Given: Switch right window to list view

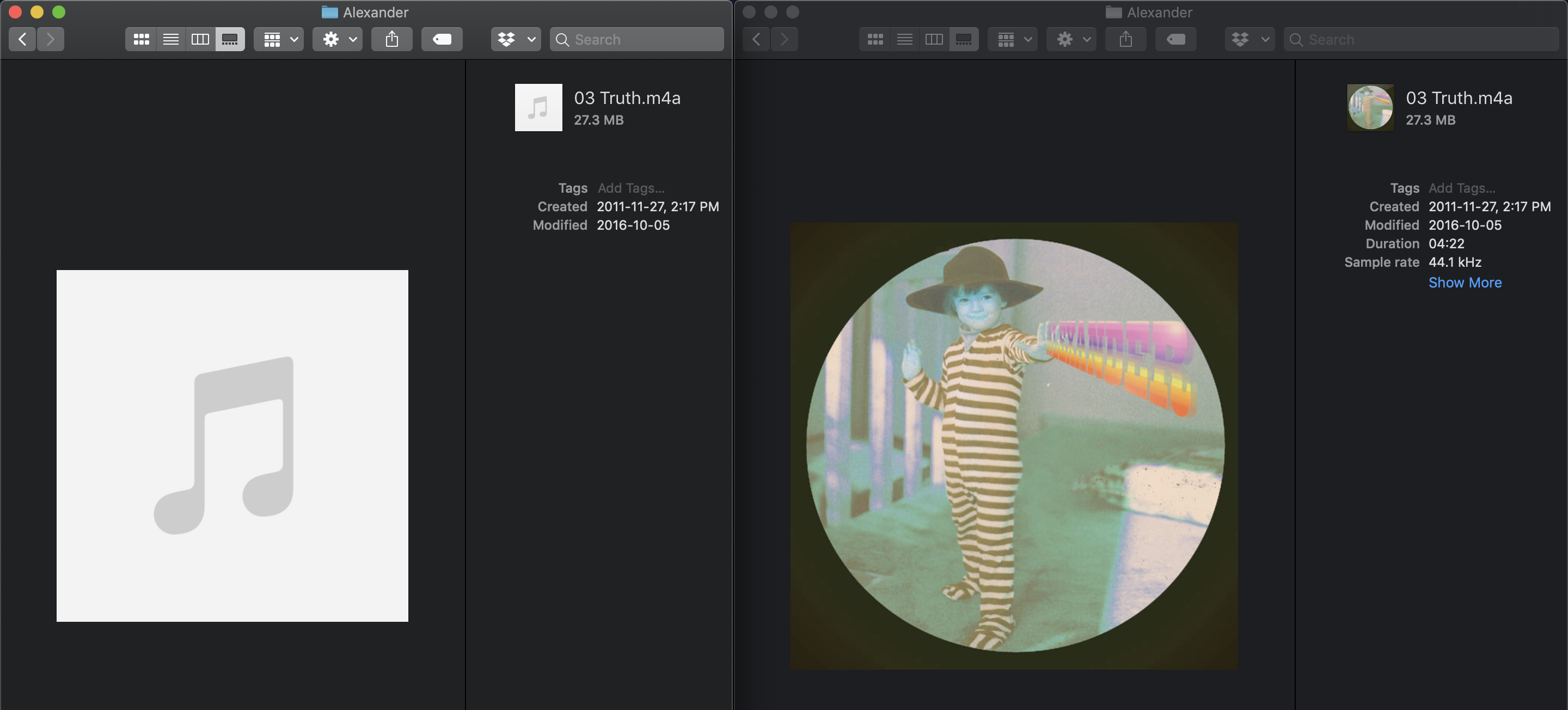Looking at the screenshot, I should [x=904, y=40].
